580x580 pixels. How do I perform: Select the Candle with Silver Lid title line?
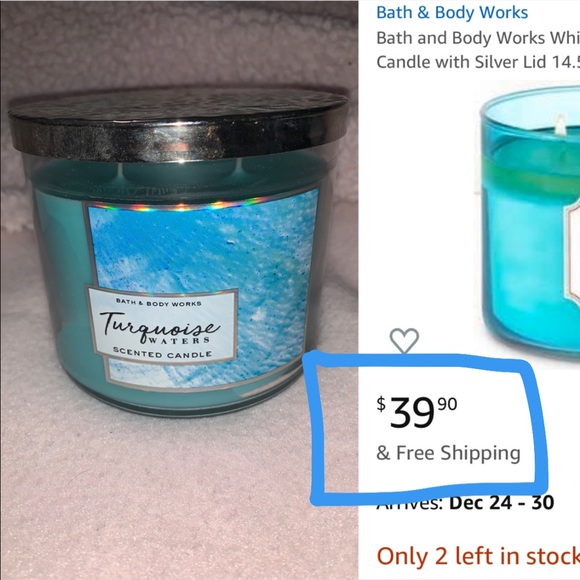[478, 62]
